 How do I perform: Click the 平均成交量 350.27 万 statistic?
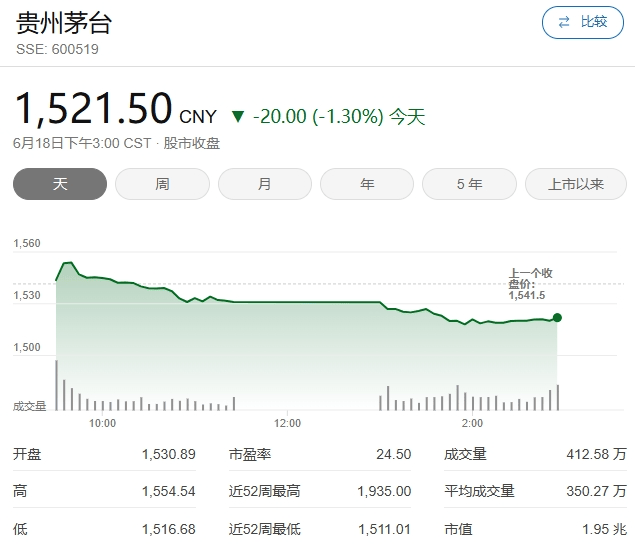click(535, 491)
